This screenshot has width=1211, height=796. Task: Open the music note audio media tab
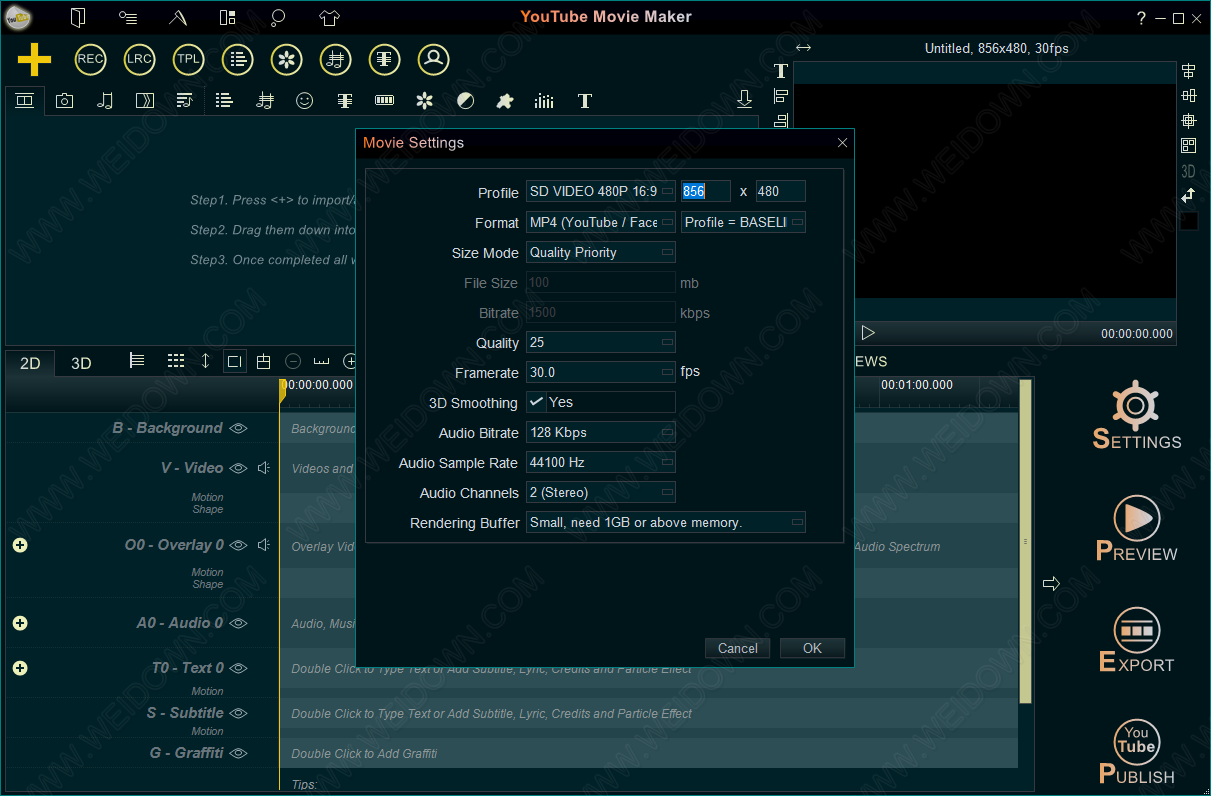pos(105,100)
